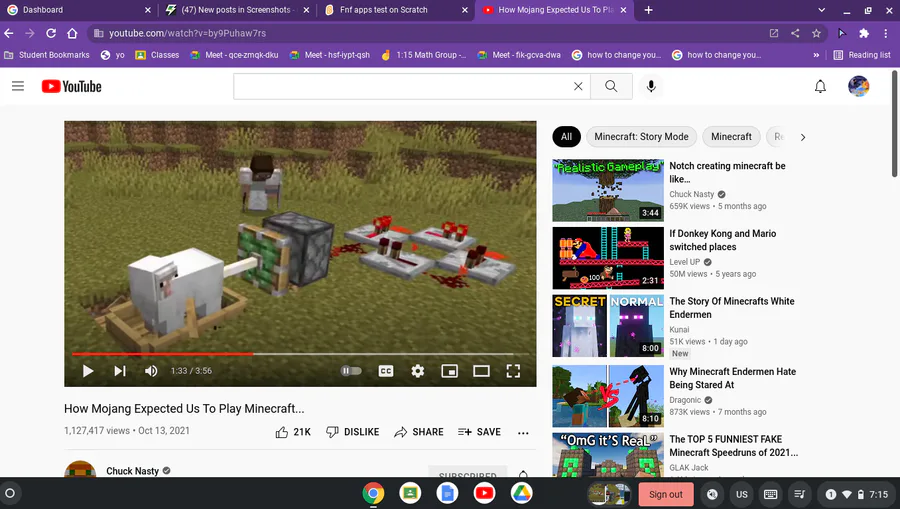The width and height of the screenshot is (900, 509).
Task: Toggle closed captions CC button
Action: pyautogui.click(x=386, y=371)
